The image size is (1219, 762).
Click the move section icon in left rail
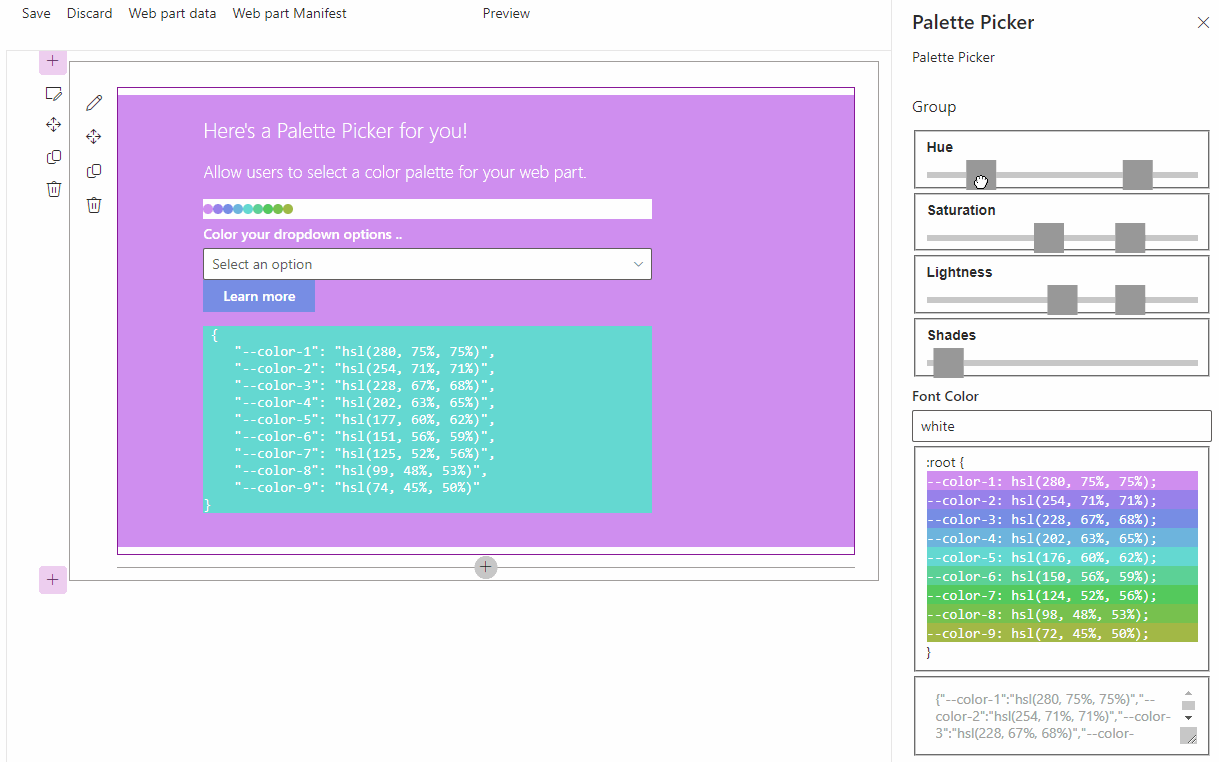tap(54, 125)
